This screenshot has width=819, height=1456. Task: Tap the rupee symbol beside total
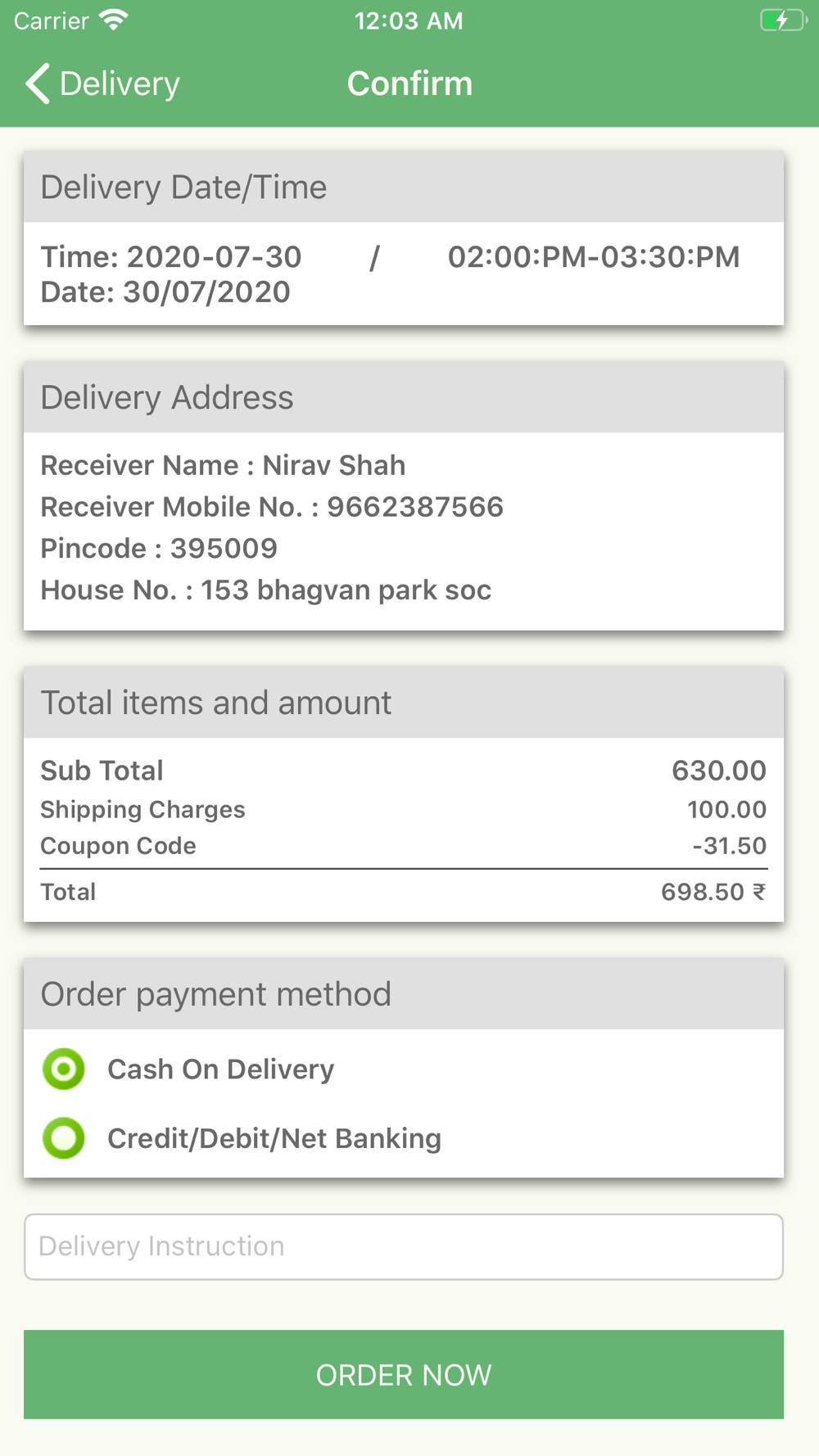759,891
